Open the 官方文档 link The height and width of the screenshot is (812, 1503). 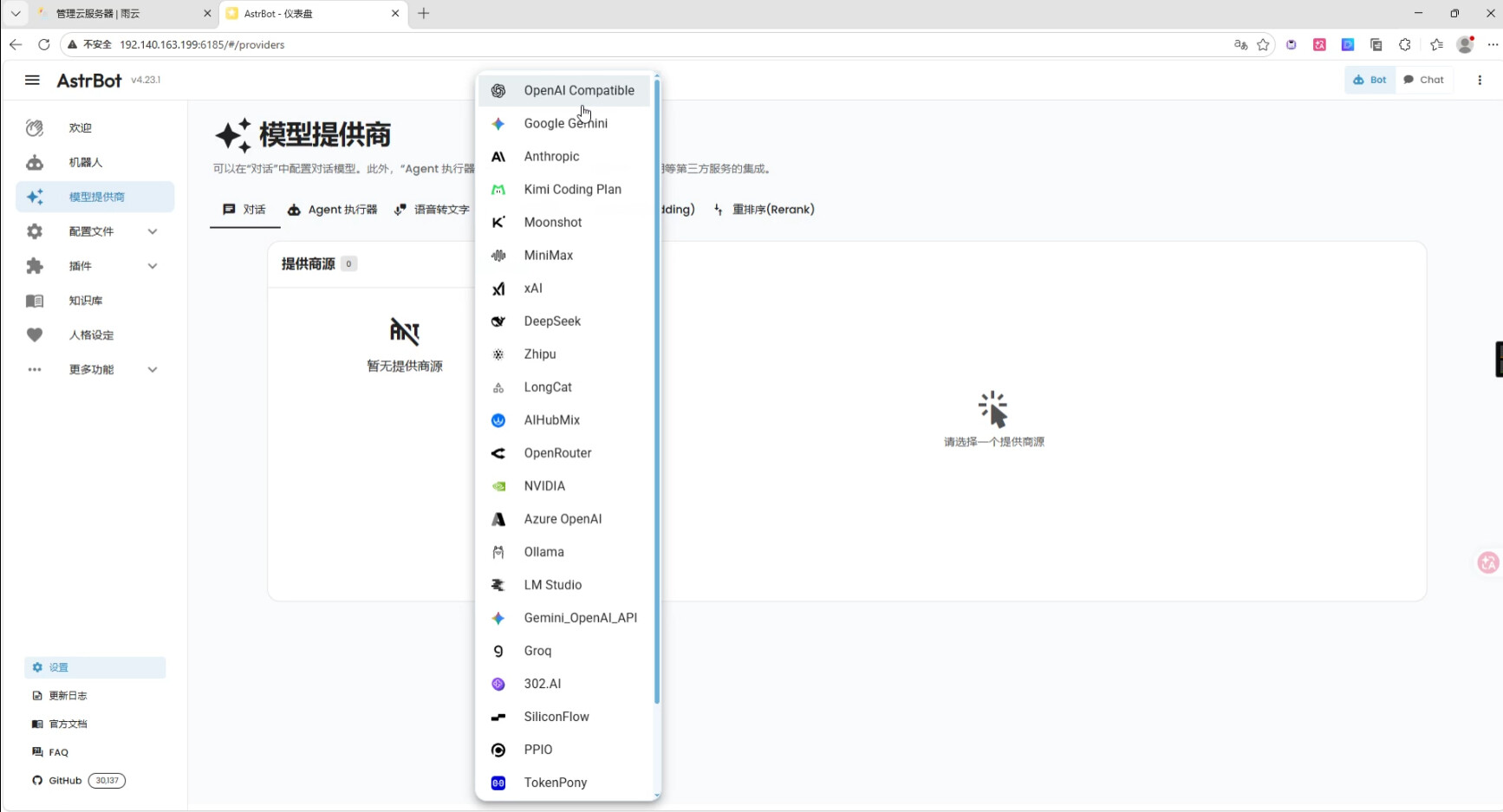pyautogui.click(x=68, y=724)
